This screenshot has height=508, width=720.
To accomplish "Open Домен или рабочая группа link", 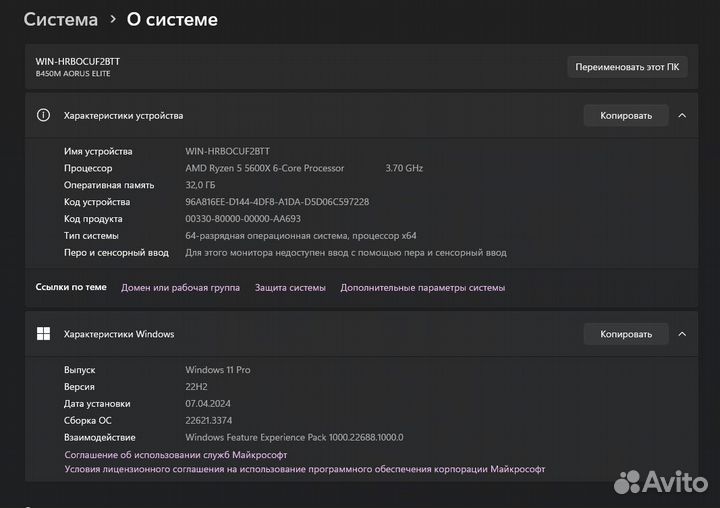I will [180, 287].
